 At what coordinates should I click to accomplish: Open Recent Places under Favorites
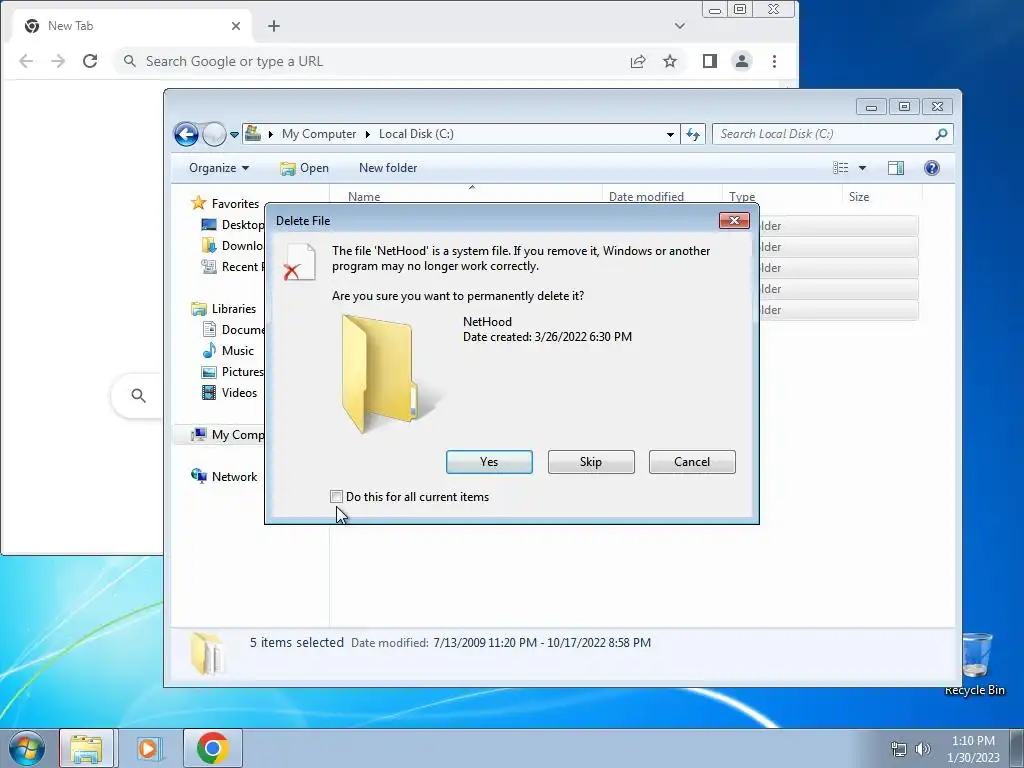tap(232, 266)
